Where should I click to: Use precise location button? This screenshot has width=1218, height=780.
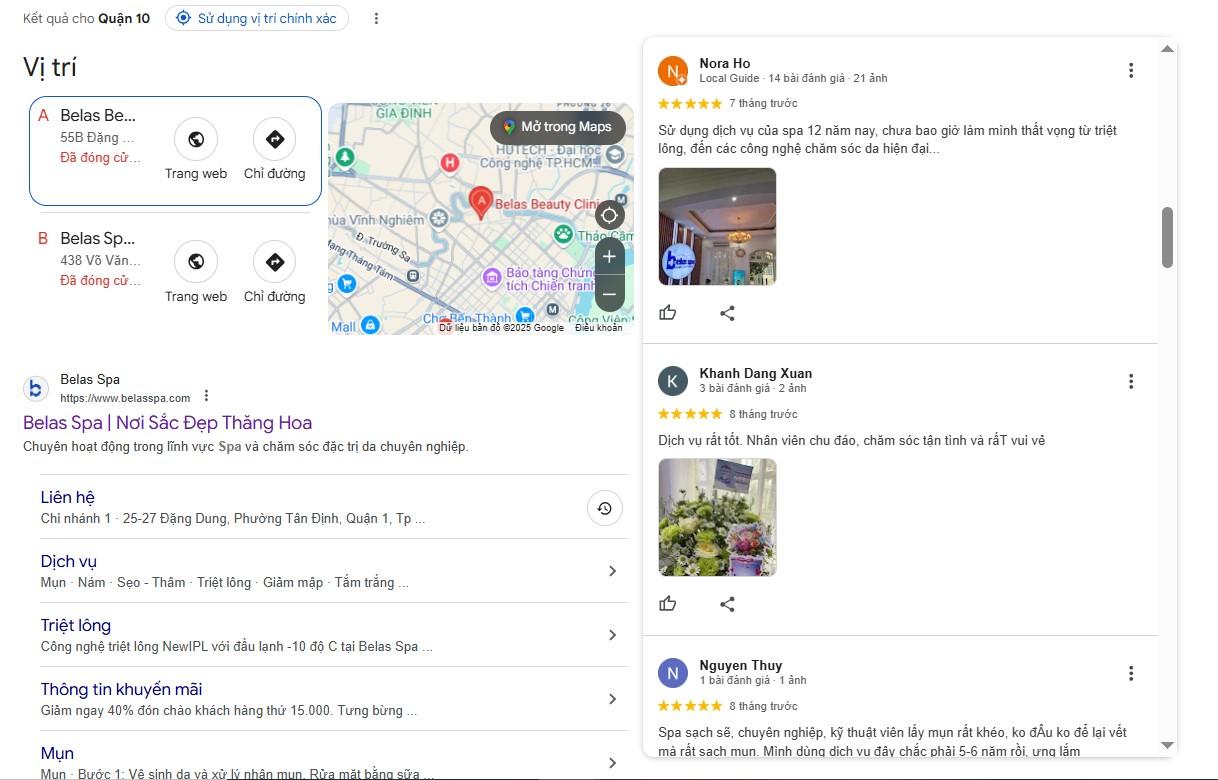click(x=257, y=18)
